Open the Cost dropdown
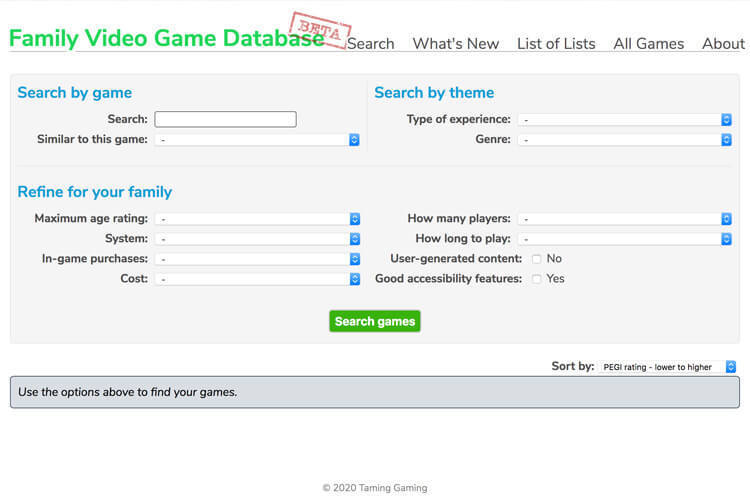Viewport: 750px width, 500px height. (257, 279)
